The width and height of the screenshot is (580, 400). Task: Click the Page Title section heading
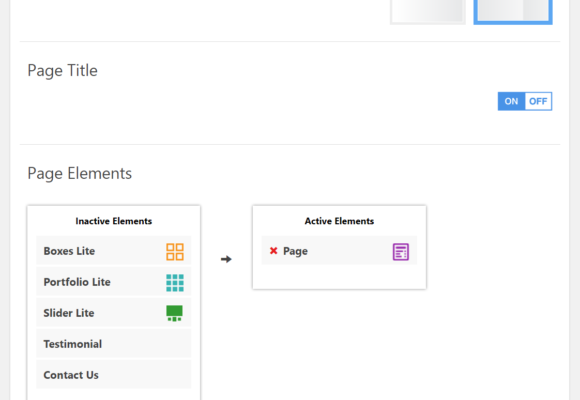click(x=63, y=71)
